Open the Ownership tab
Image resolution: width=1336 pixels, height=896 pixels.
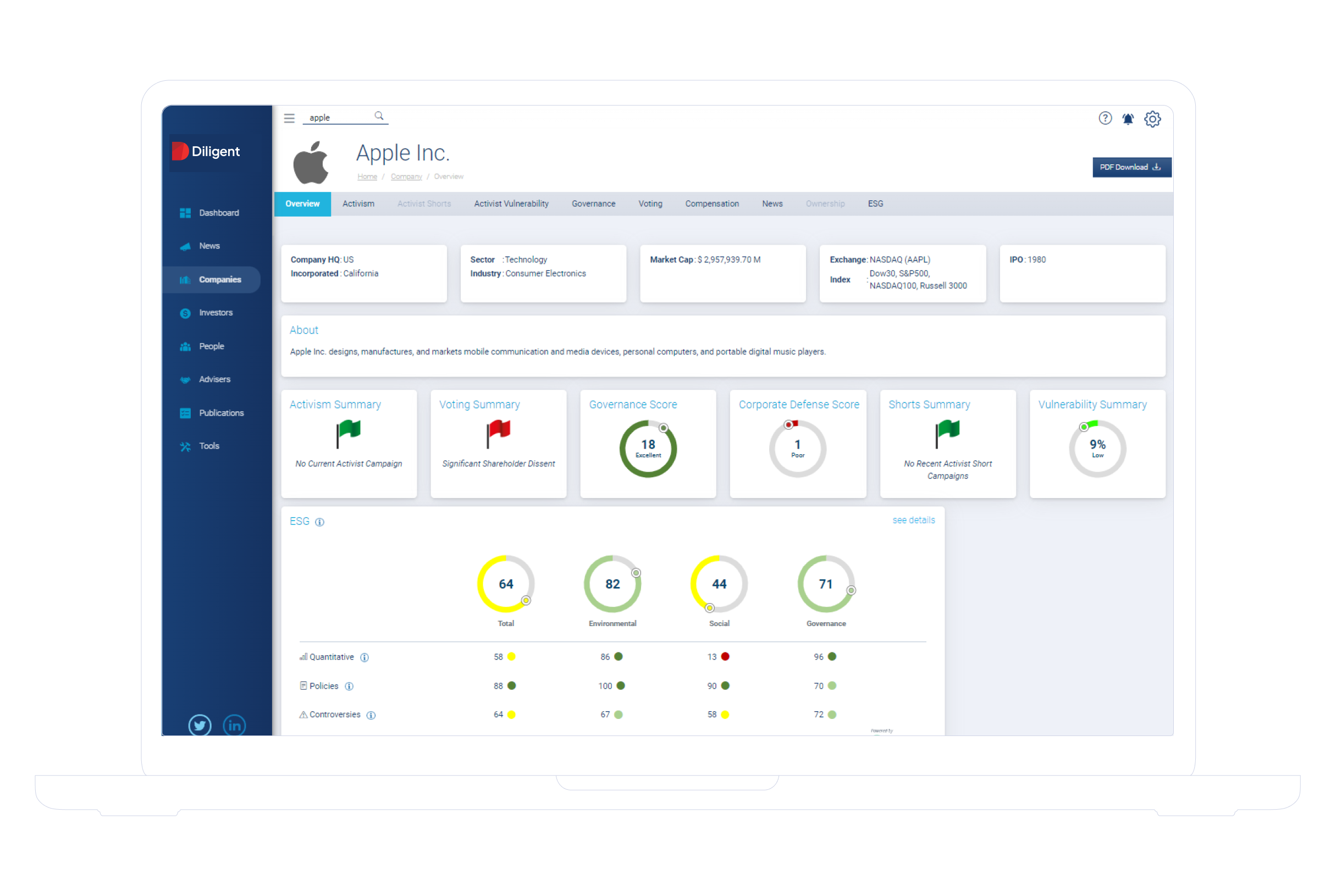[x=825, y=204]
